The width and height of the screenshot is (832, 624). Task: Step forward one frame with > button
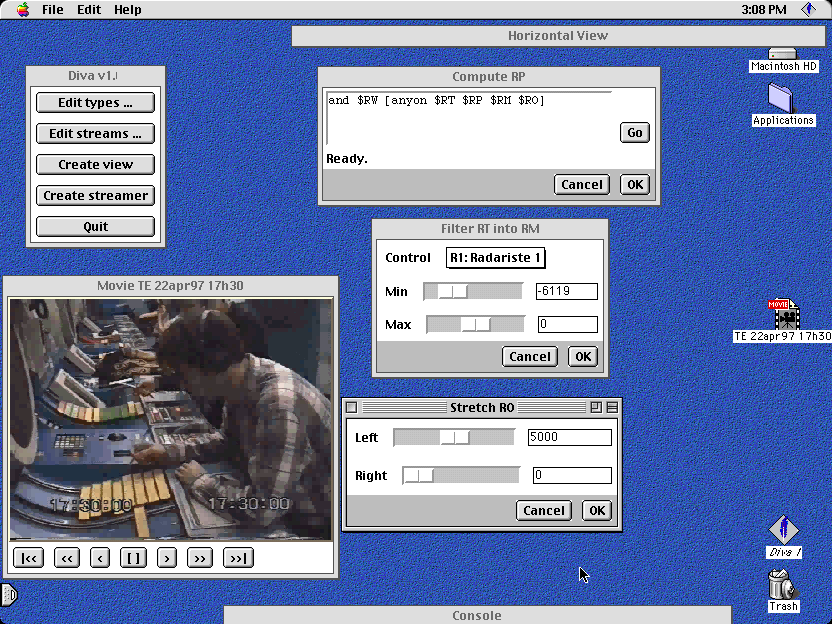click(x=167, y=558)
